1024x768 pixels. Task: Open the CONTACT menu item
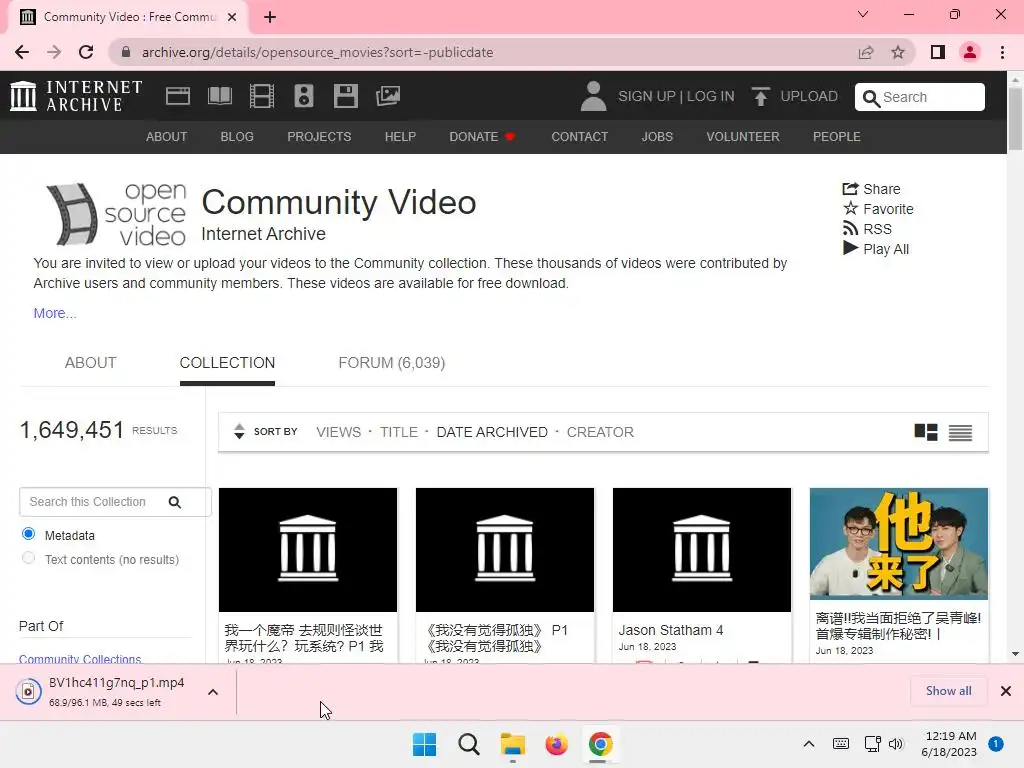pos(579,136)
